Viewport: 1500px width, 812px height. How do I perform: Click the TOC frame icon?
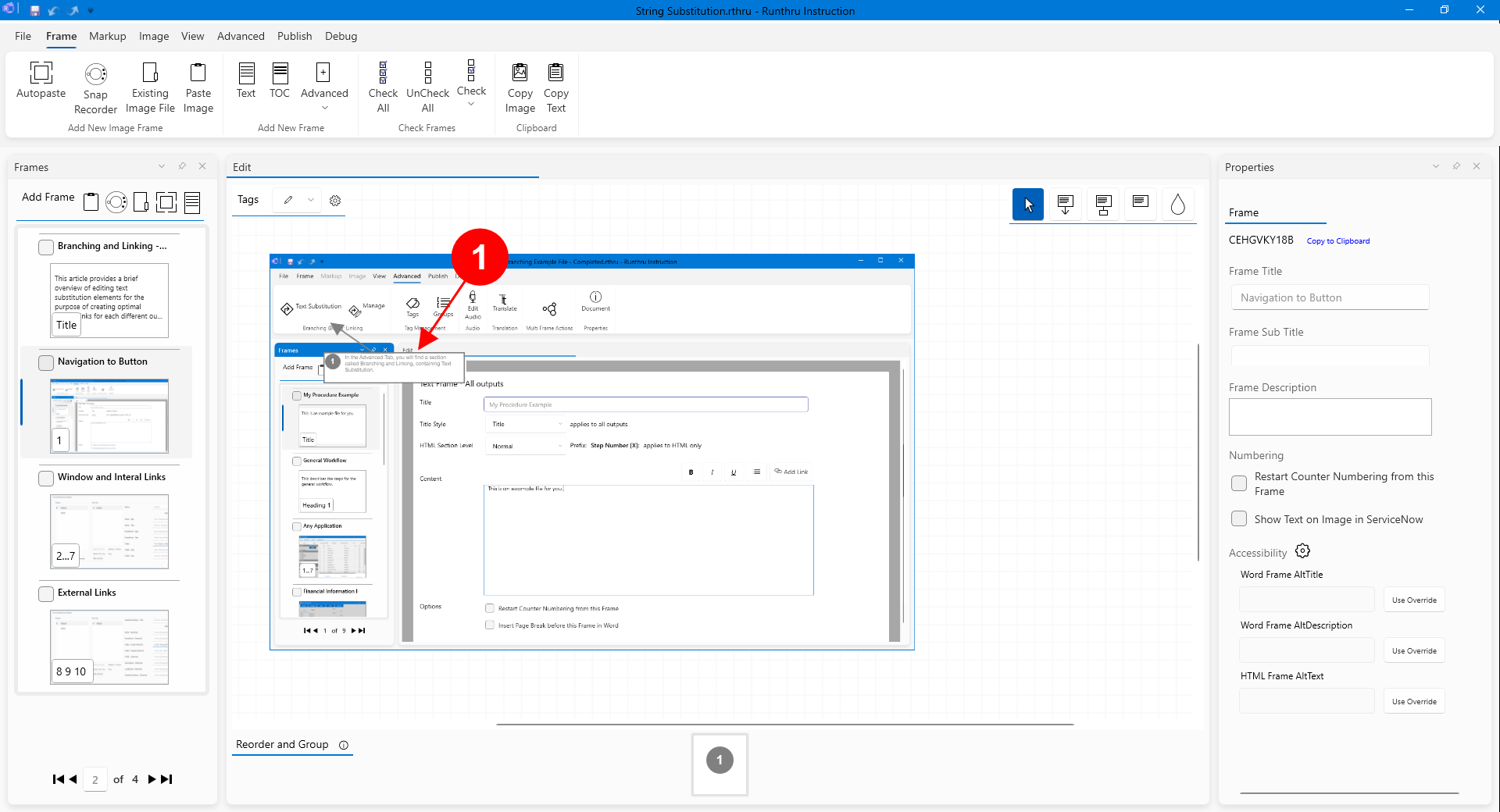pyautogui.click(x=280, y=73)
